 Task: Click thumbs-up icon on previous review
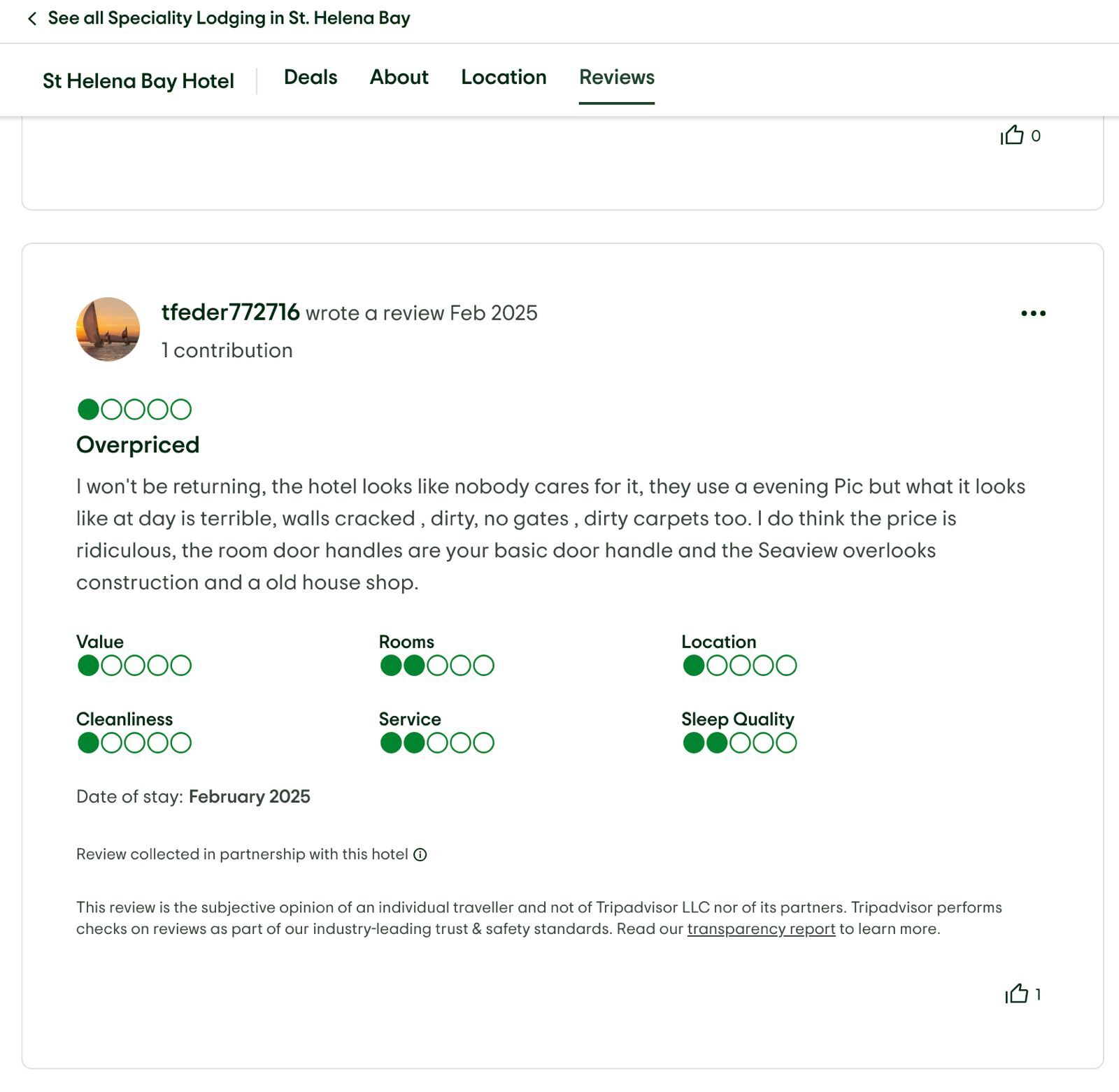tap(1012, 136)
